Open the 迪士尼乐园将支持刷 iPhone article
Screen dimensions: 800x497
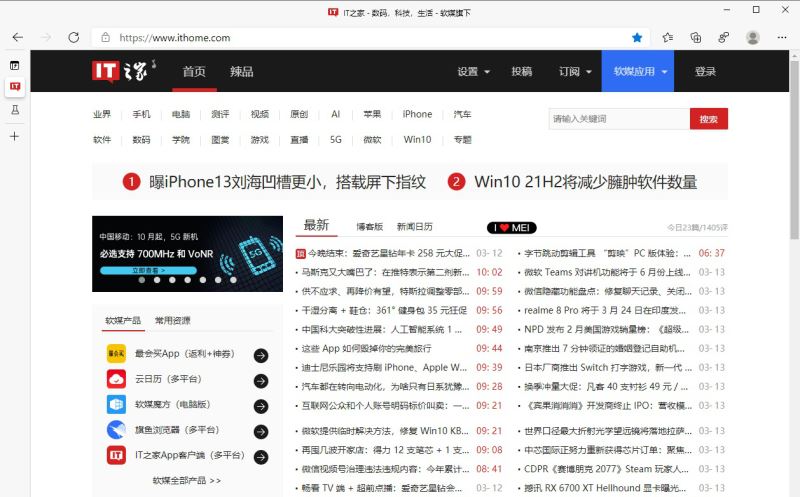[x=384, y=367]
